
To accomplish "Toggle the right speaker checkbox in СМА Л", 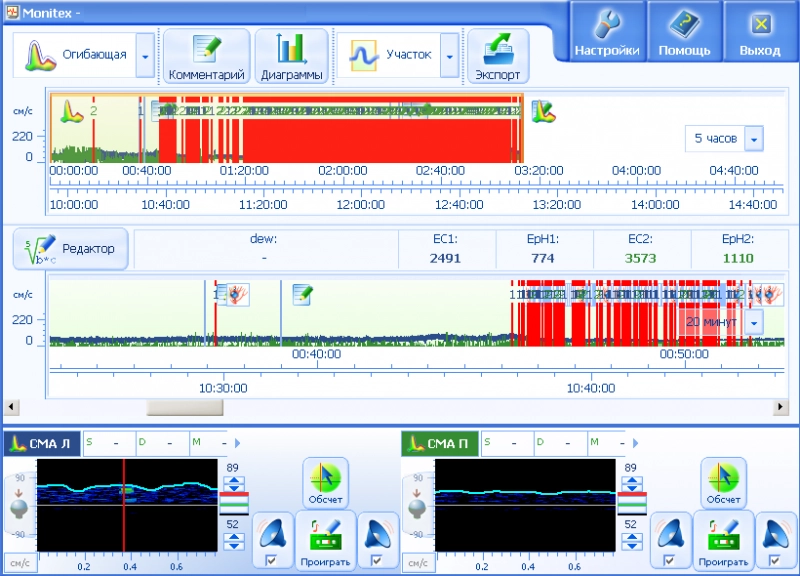I will coord(376,561).
